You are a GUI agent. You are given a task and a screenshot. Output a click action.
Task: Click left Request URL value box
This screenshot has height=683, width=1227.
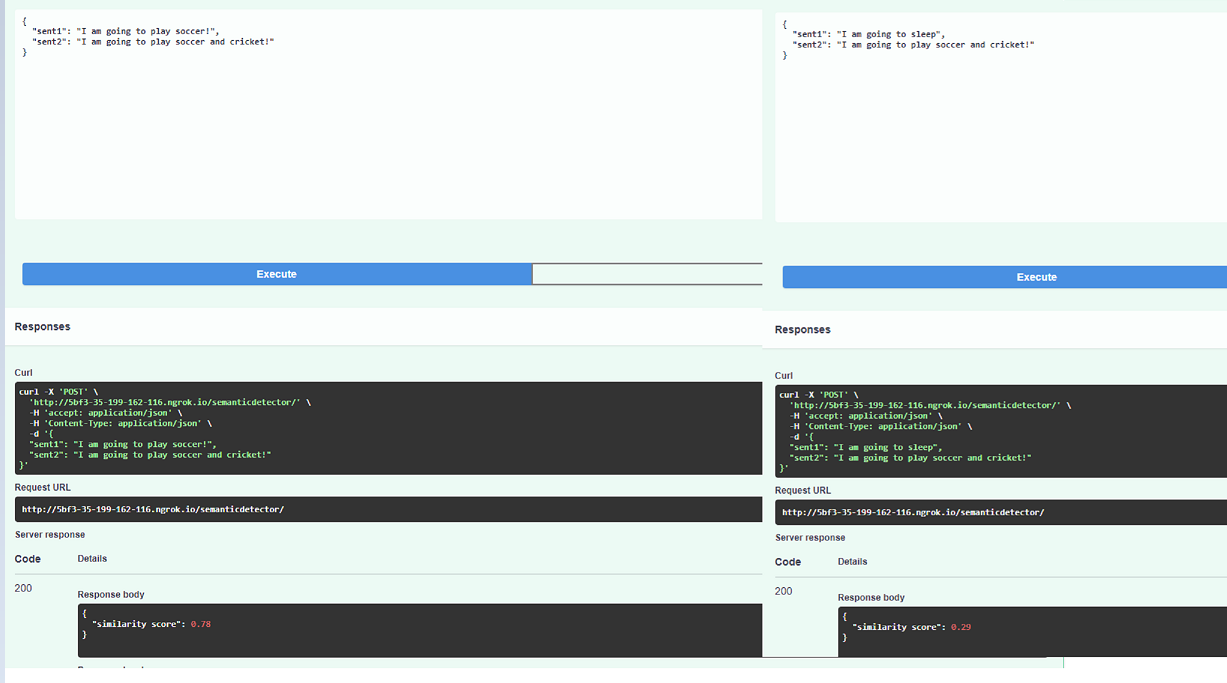388,509
